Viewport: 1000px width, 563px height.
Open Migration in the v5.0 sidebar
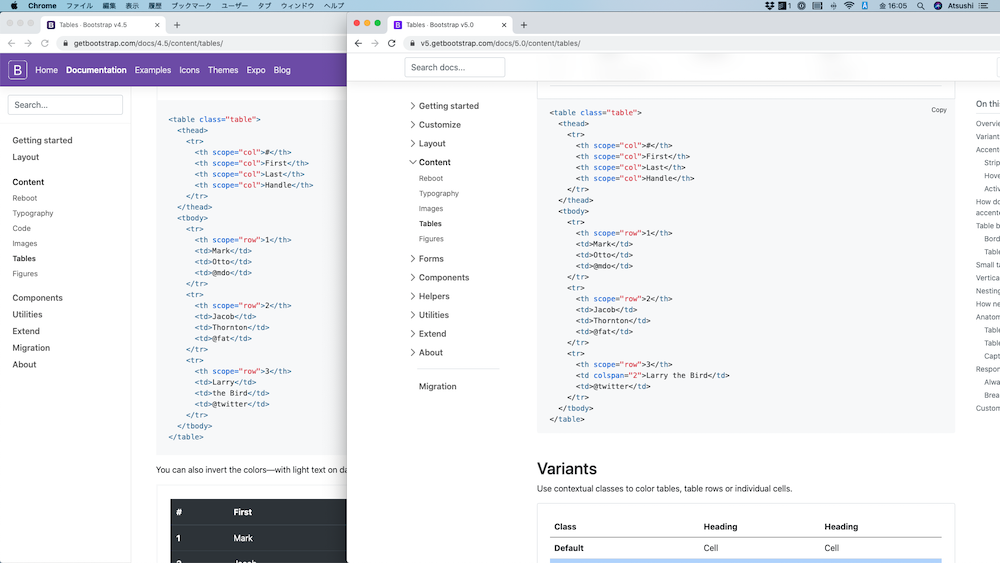pyautogui.click(x=438, y=386)
